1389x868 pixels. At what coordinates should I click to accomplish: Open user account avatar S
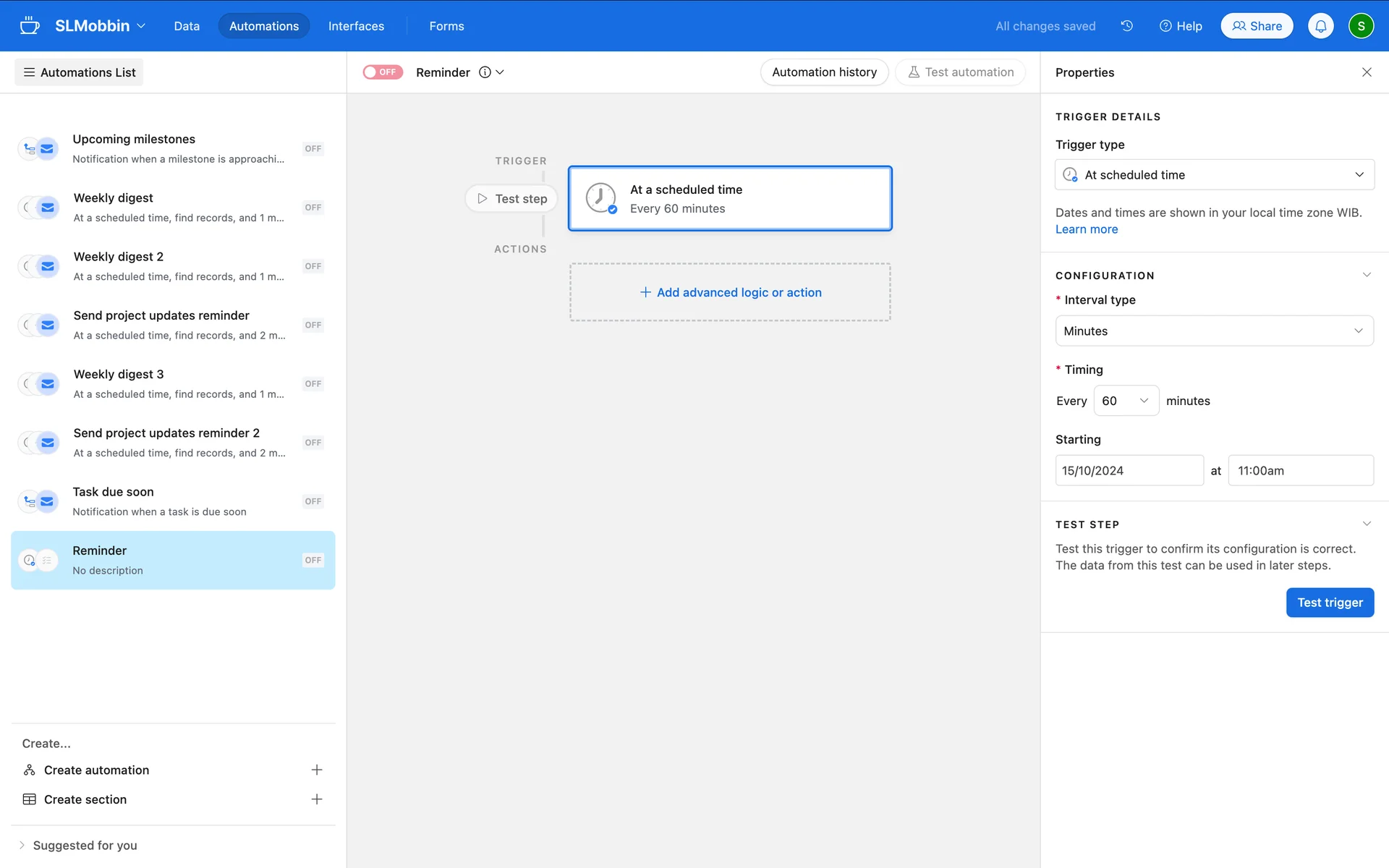click(x=1361, y=26)
